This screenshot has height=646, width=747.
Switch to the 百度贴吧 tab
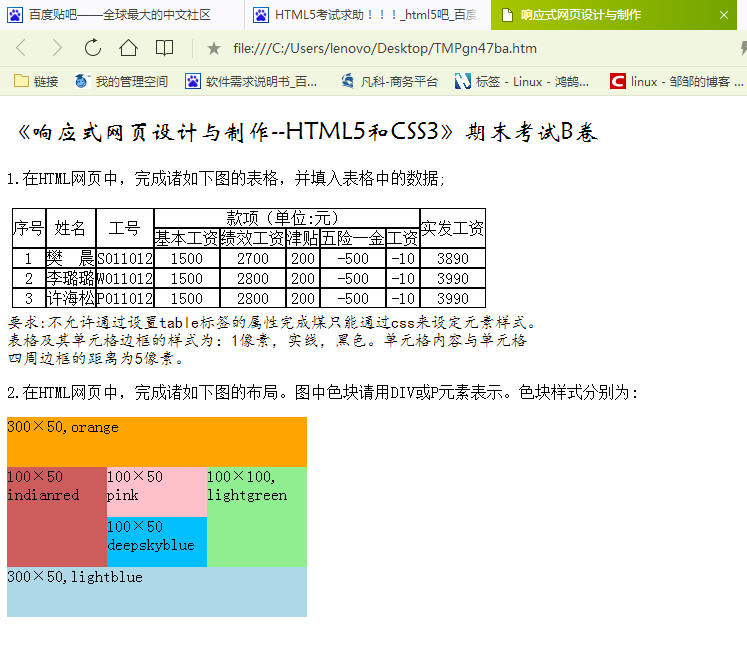(x=122, y=15)
